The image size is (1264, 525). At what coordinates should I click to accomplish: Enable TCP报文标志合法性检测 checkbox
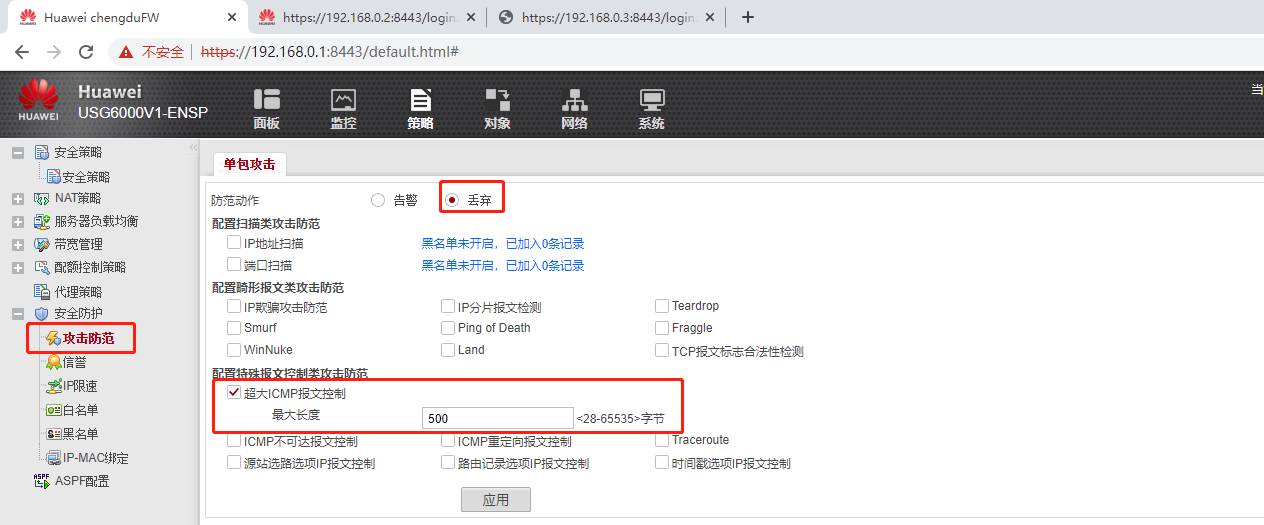tap(662, 350)
